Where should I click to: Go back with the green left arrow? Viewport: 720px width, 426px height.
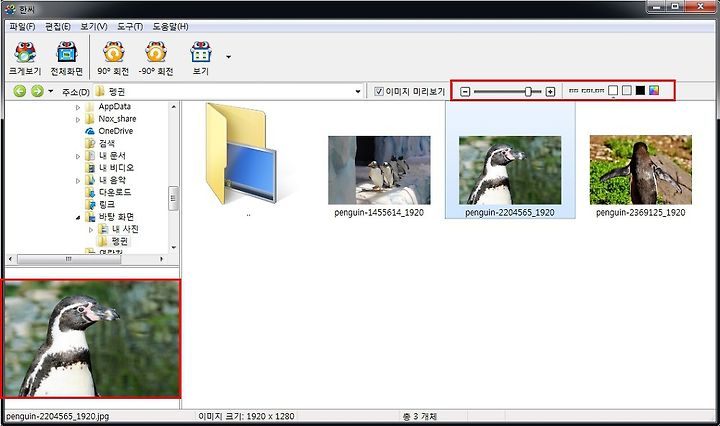(19, 91)
